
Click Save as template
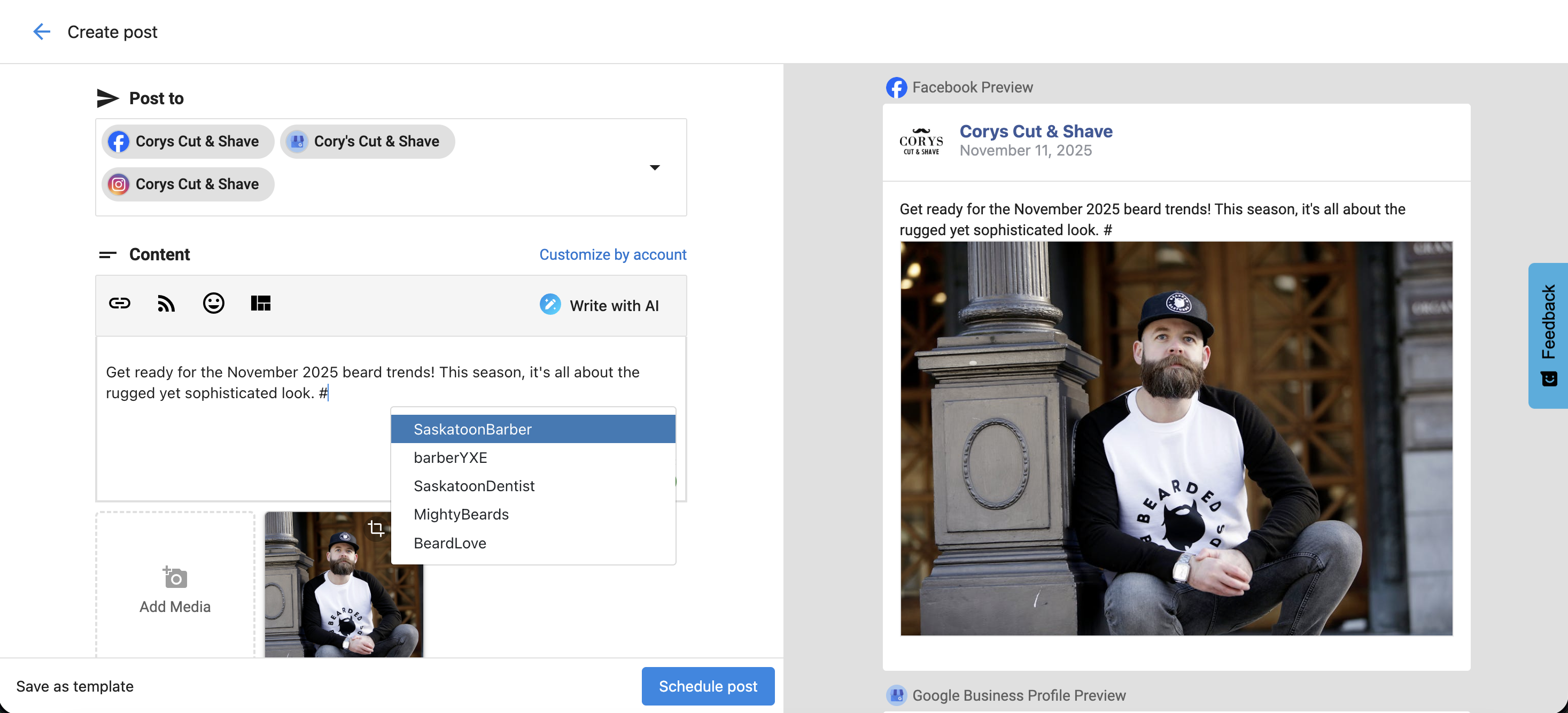75,686
